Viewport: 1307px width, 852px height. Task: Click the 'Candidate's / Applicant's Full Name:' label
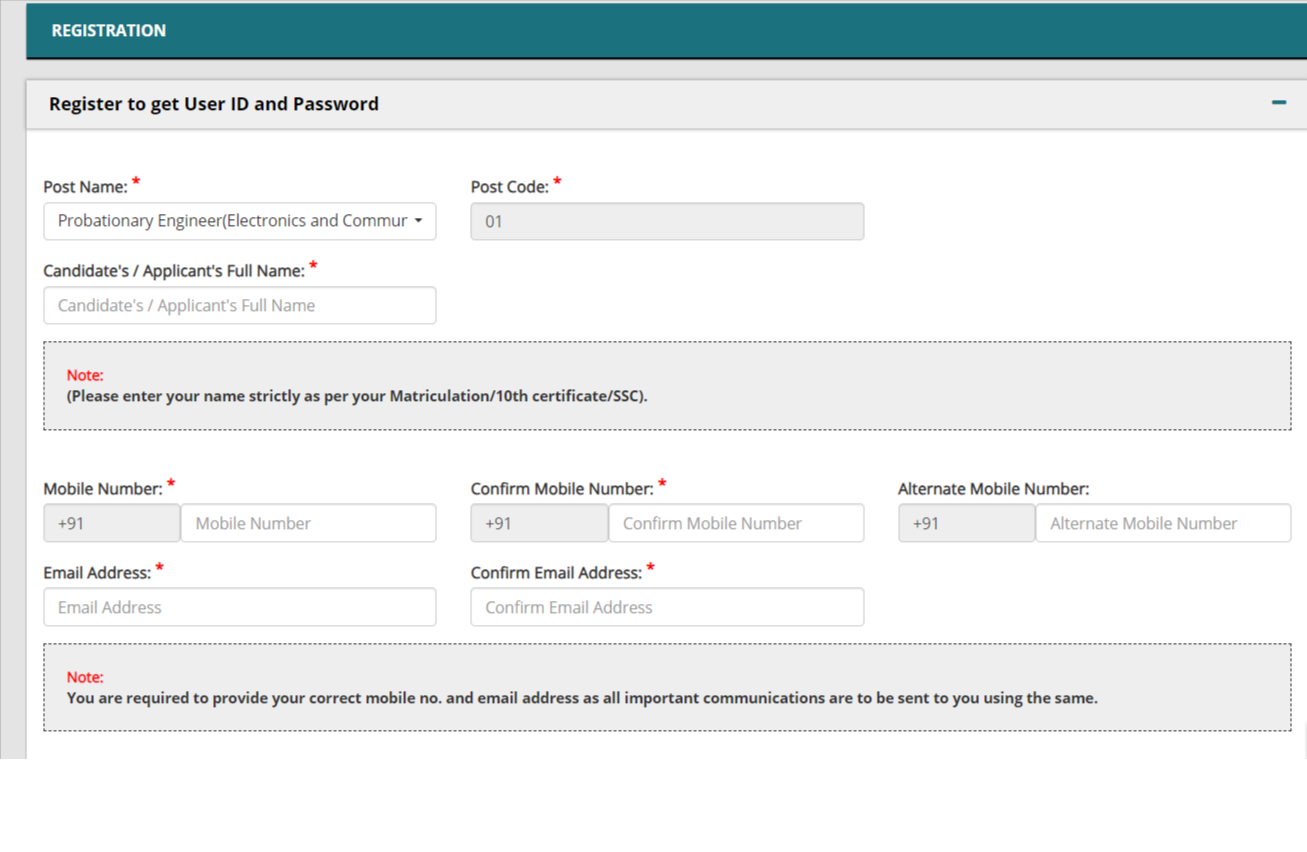pos(174,271)
